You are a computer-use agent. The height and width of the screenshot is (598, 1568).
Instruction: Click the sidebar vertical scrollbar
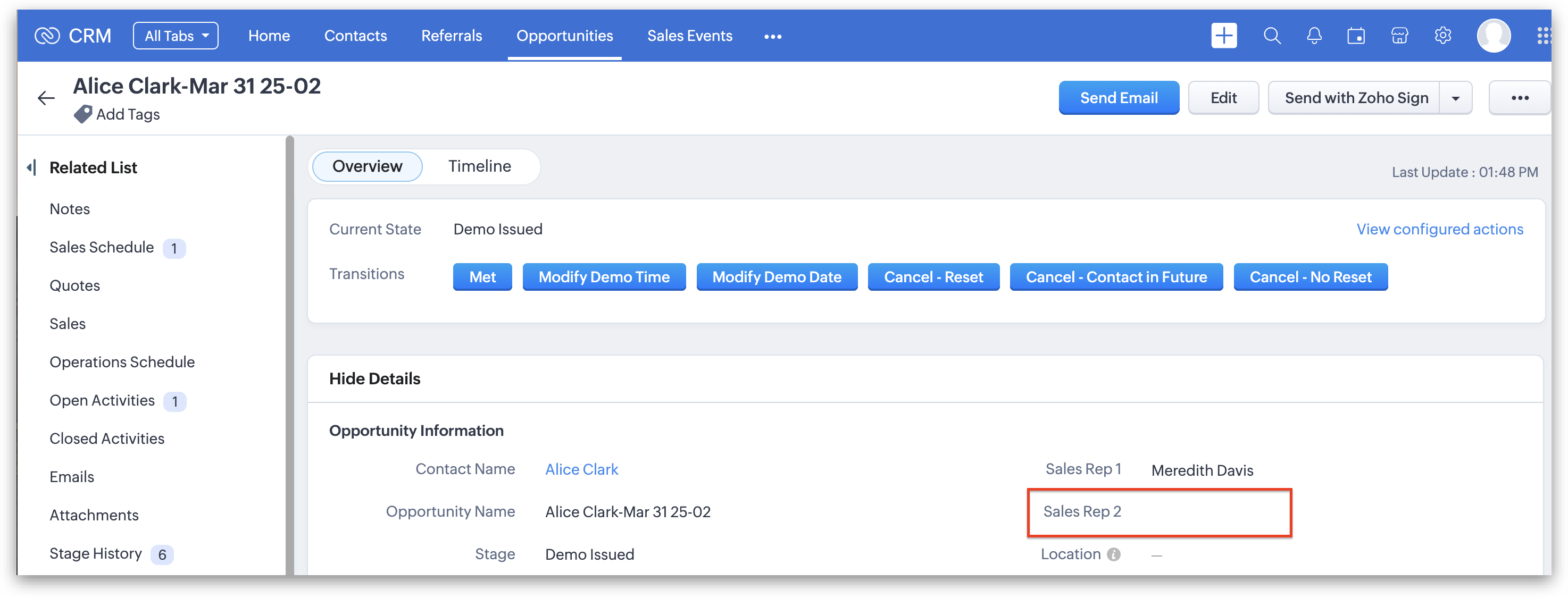[290, 353]
